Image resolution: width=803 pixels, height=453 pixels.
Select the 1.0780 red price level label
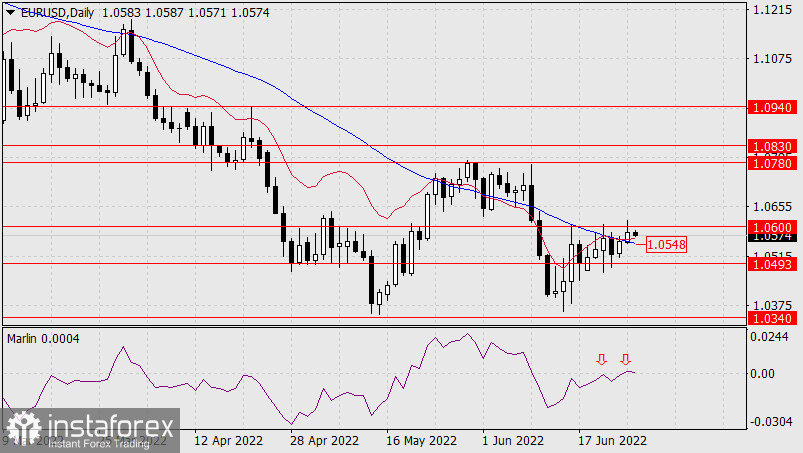773,163
